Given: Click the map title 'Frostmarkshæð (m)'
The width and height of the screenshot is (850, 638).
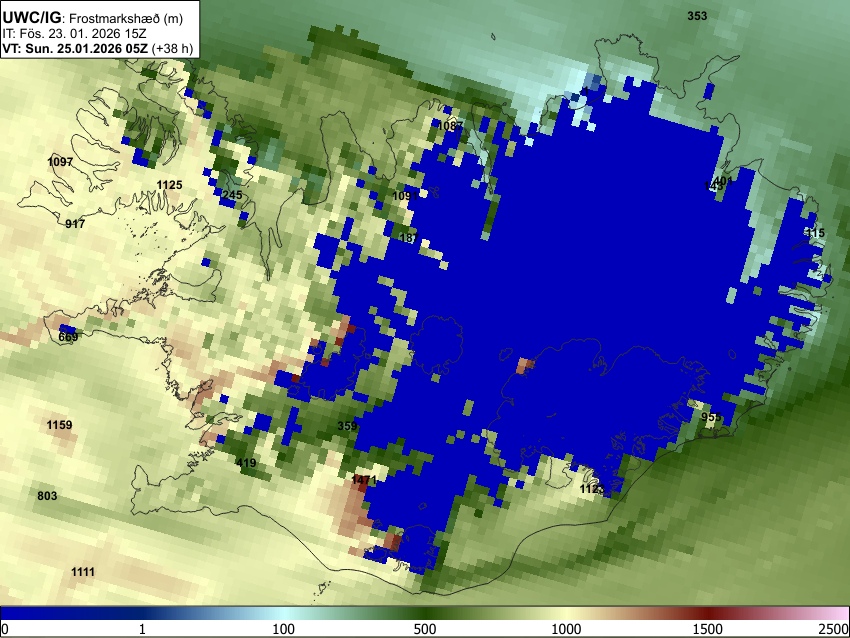Looking at the screenshot, I should coord(126,18).
